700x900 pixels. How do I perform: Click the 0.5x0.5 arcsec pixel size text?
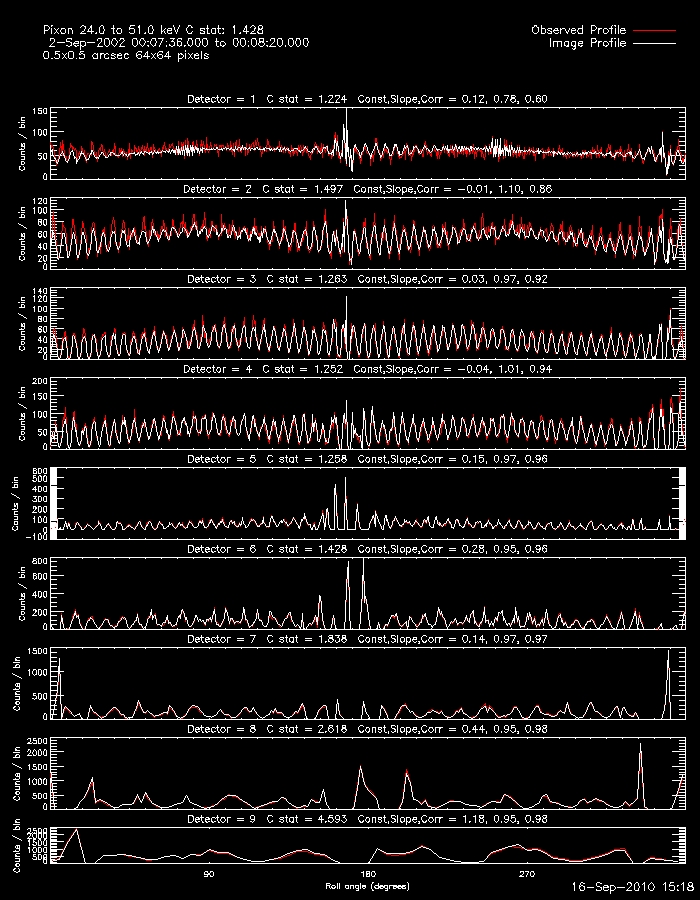click(x=126, y=56)
